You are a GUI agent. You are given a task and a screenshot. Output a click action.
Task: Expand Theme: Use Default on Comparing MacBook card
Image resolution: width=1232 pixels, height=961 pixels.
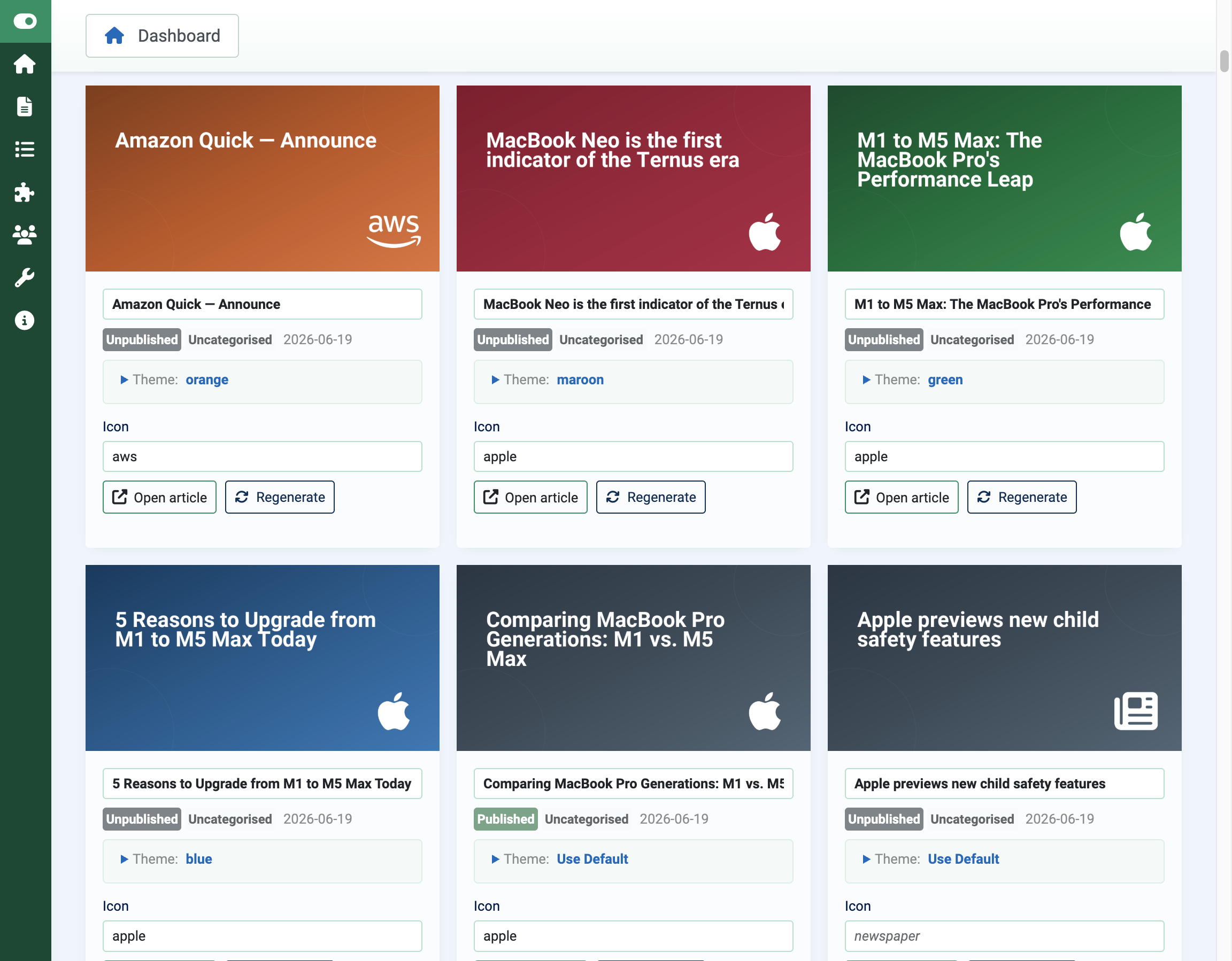click(x=560, y=859)
